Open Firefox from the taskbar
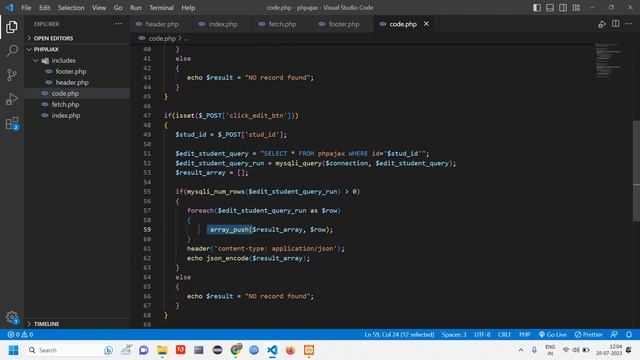This screenshot has height=360, width=640. (x=290, y=350)
